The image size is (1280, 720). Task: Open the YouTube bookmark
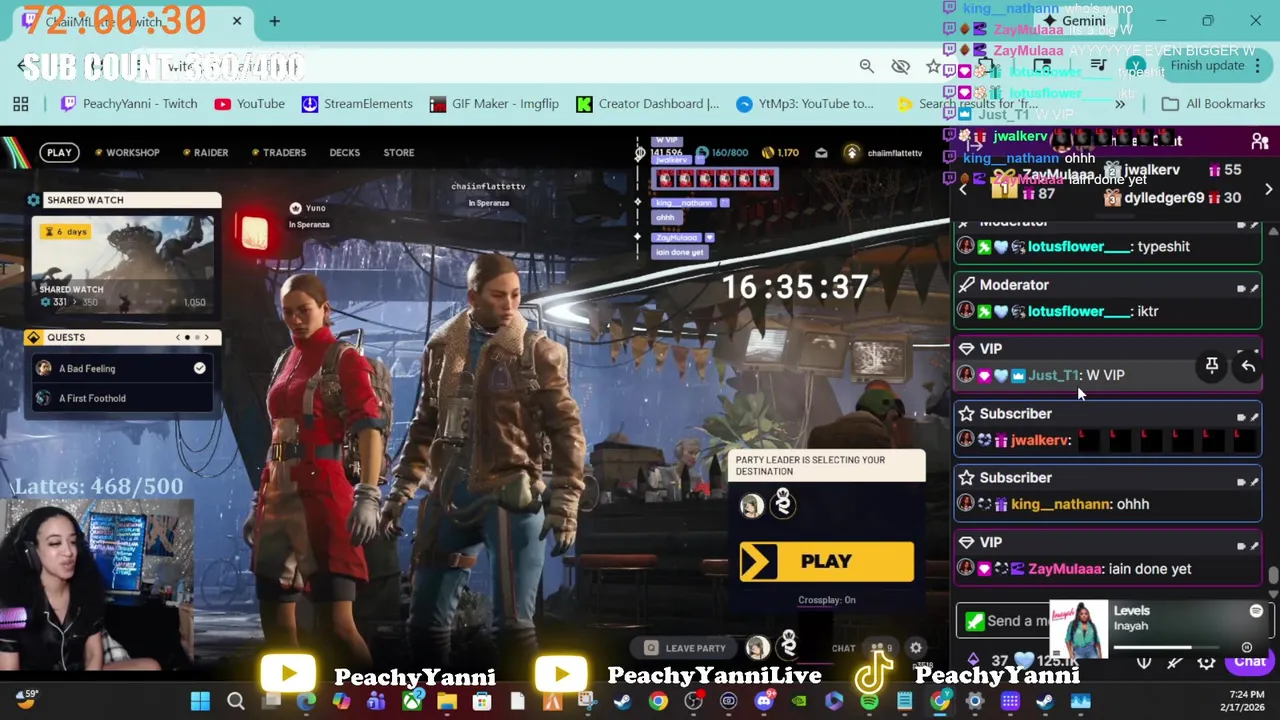(x=249, y=104)
